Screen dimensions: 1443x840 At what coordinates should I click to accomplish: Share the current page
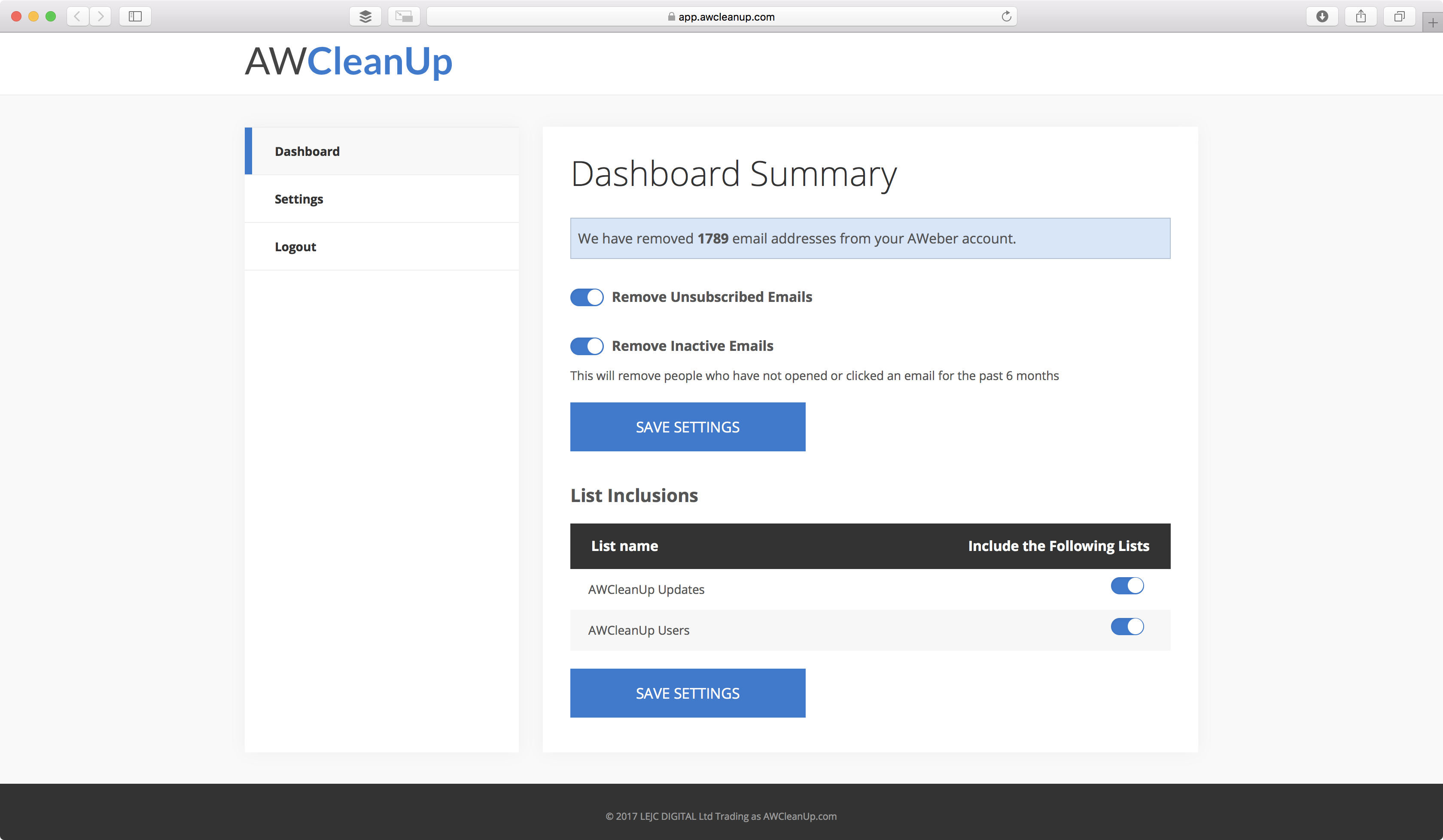pos(1361,16)
